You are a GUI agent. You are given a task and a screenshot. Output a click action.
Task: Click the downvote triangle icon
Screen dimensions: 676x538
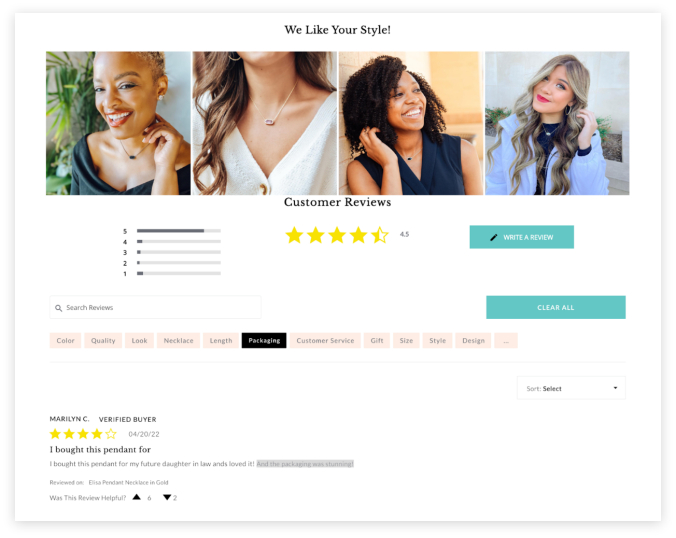click(167, 497)
